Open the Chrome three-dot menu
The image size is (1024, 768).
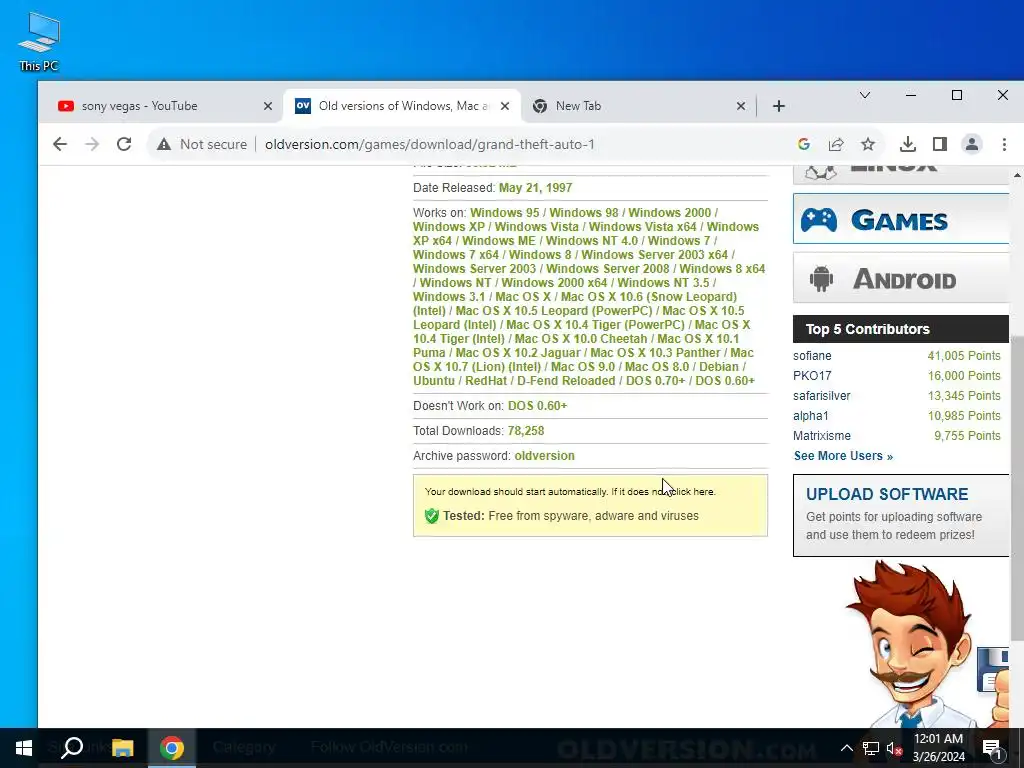tap(1004, 144)
